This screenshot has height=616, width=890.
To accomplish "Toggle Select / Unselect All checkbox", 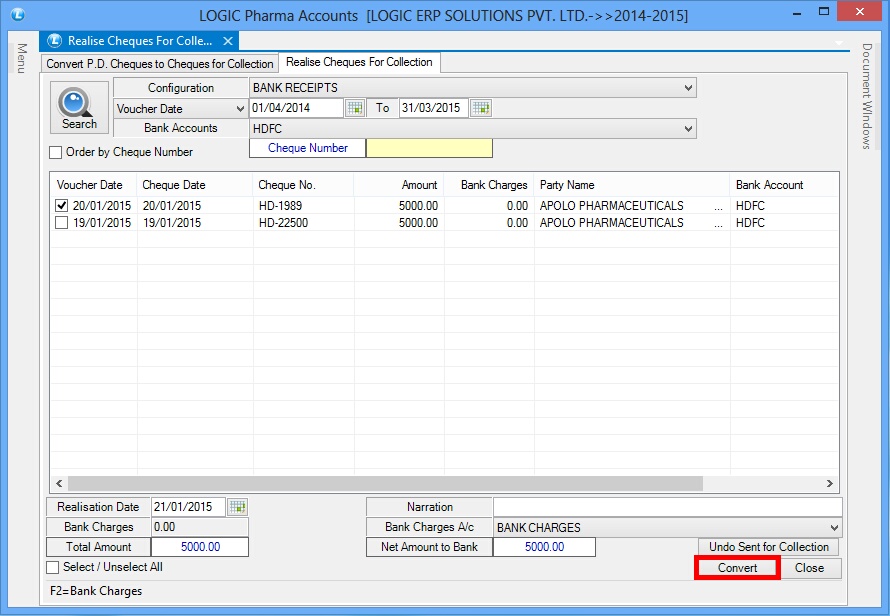I will [x=53, y=567].
